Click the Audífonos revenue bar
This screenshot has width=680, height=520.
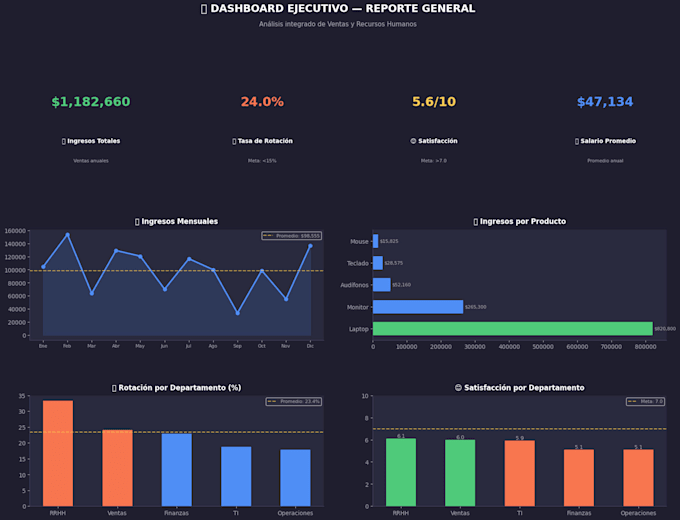click(x=382, y=285)
